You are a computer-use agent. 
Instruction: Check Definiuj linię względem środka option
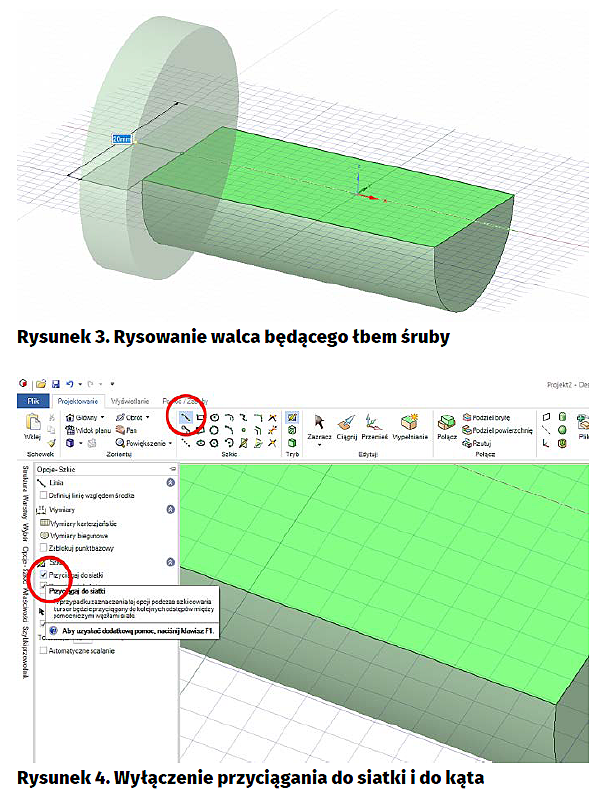click(x=43, y=495)
